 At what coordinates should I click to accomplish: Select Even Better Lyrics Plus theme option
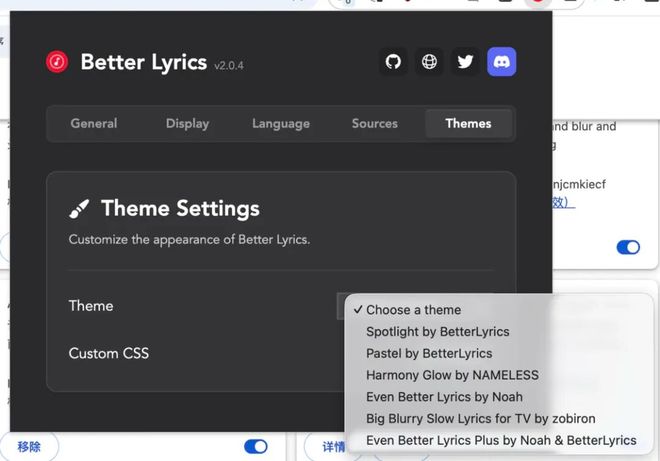tap(501, 440)
